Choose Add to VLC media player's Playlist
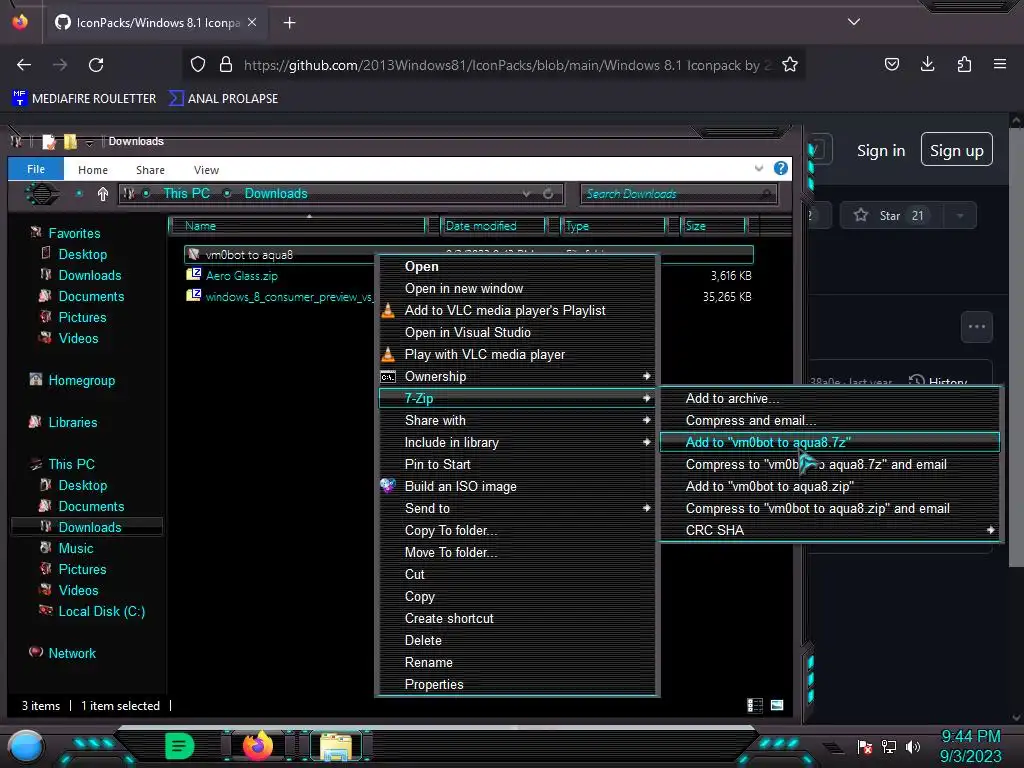Screen dimensions: 1024x768 (517, 310)
